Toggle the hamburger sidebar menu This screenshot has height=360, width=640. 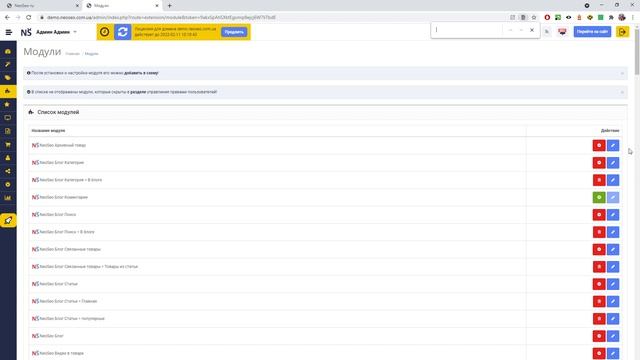point(9,32)
